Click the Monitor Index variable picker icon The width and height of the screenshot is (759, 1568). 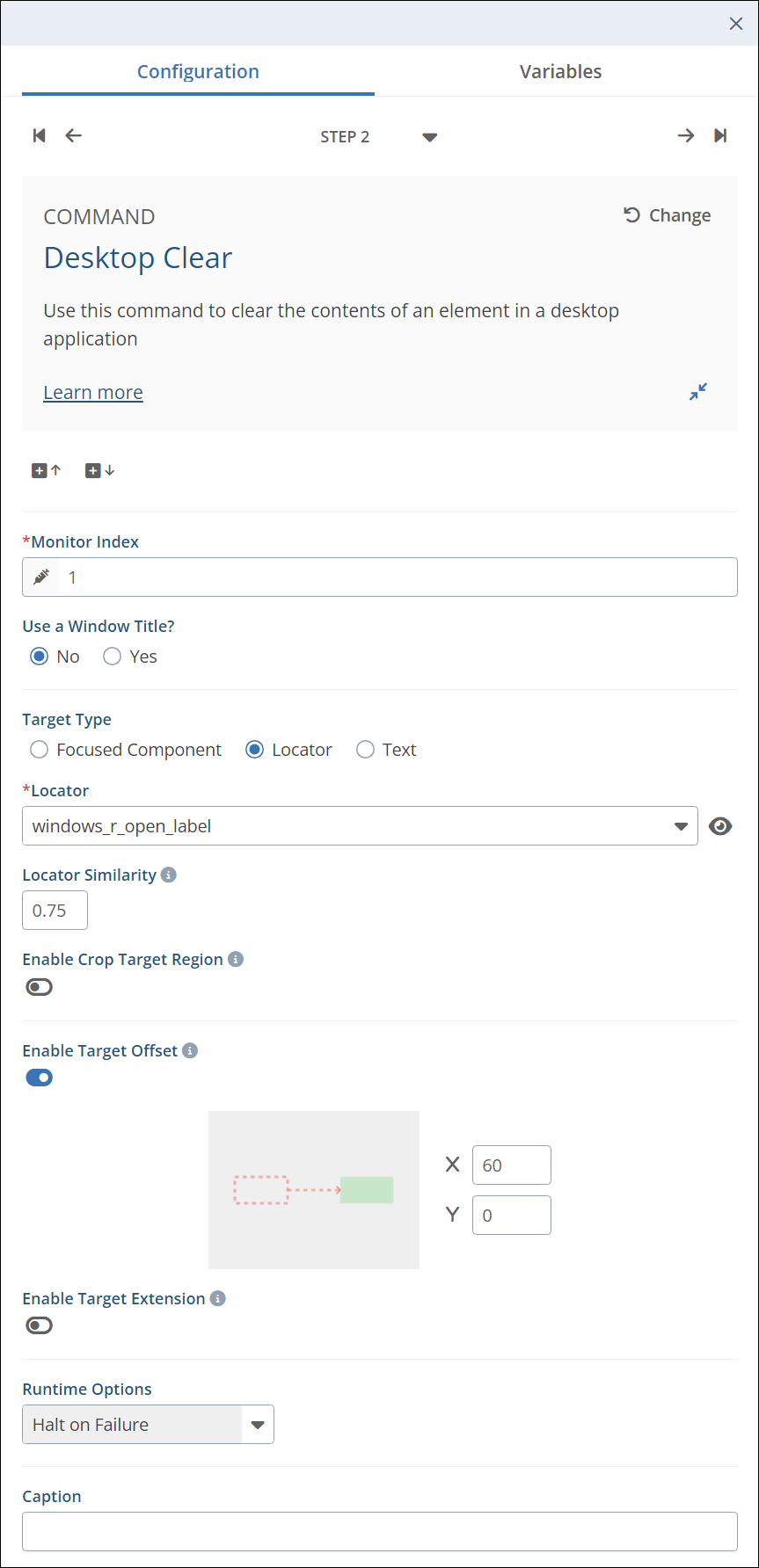pyautogui.click(x=41, y=577)
